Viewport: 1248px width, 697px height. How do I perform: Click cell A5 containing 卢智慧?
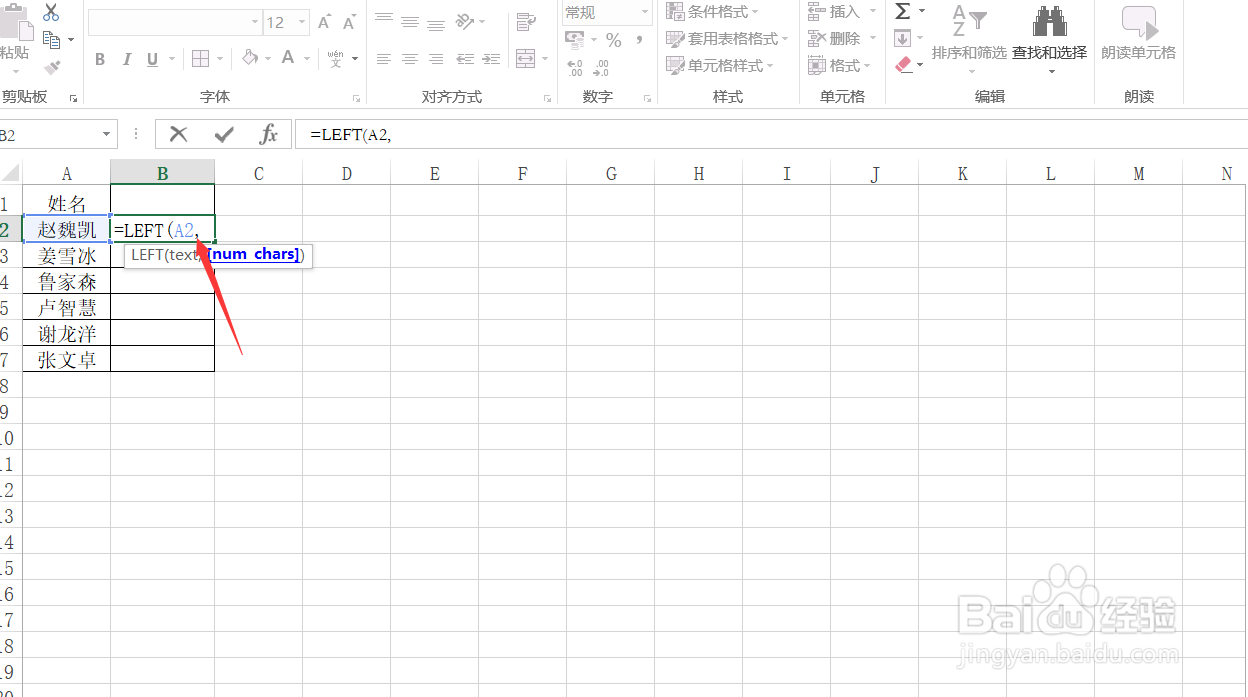pyautogui.click(x=67, y=308)
